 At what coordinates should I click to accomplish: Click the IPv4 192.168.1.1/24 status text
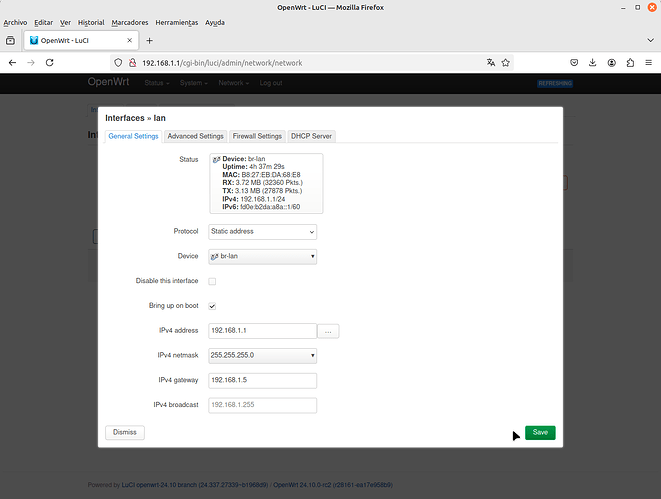[x=263, y=199]
